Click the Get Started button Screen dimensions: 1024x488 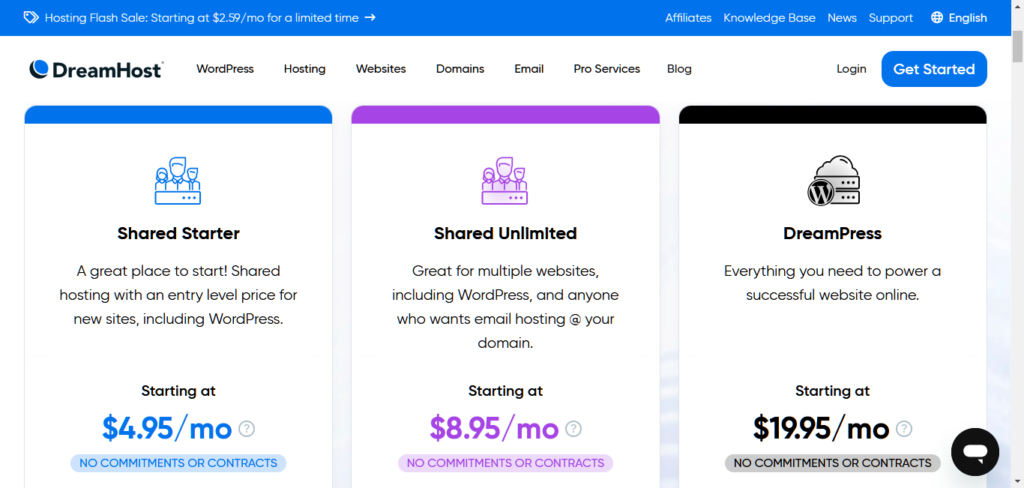click(x=934, y=69)
